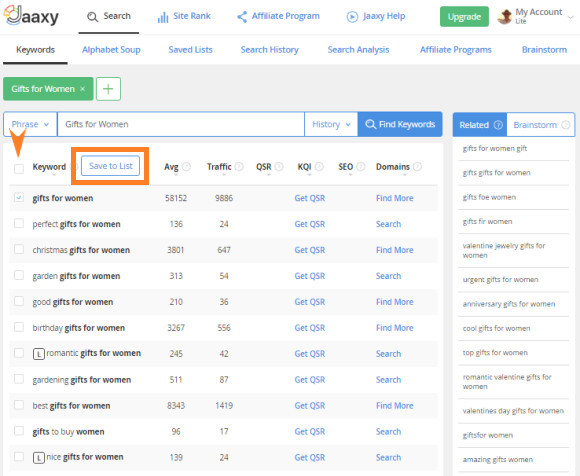Click Find More for christmas gifts for women
This screenshot has height=476, width=580.
(x=395, y=250)
